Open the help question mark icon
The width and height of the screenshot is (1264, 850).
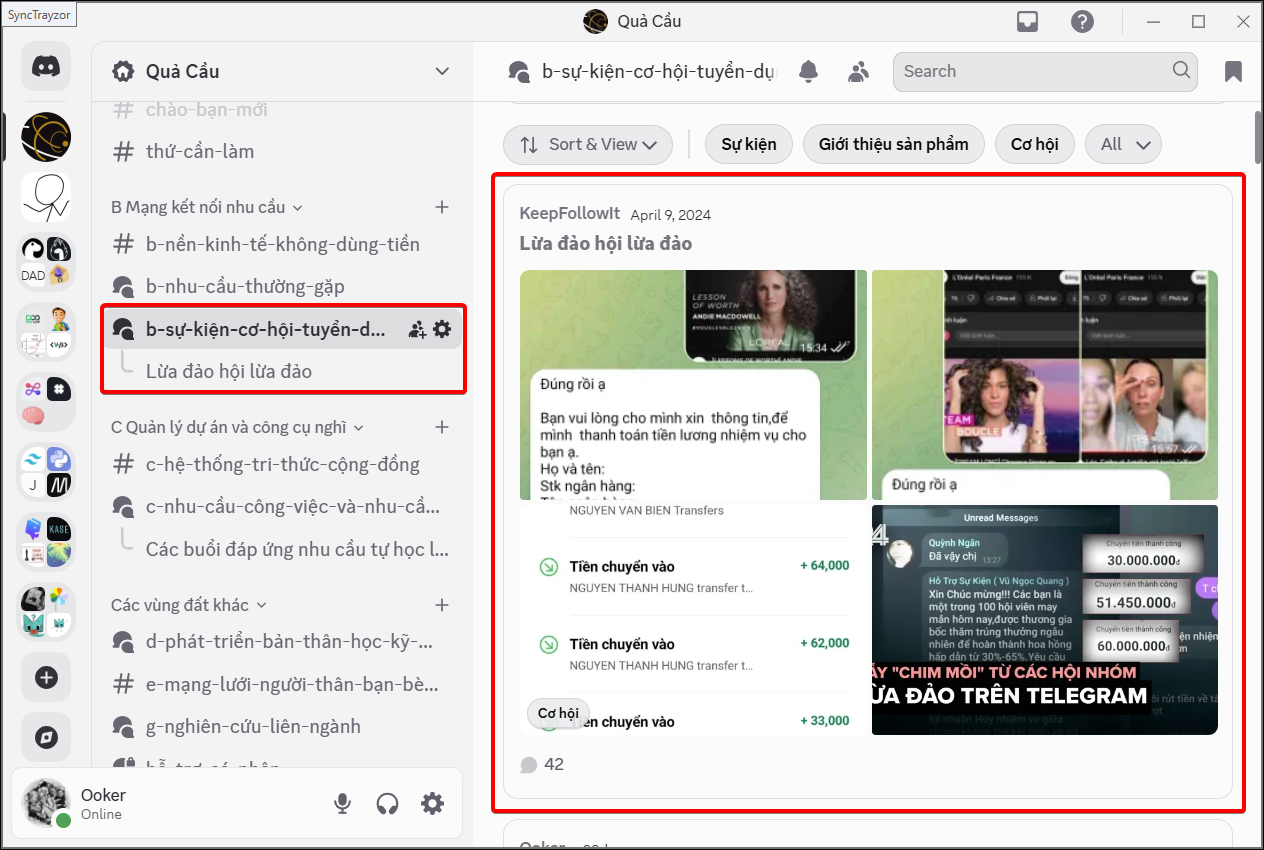click(1081, 21)
